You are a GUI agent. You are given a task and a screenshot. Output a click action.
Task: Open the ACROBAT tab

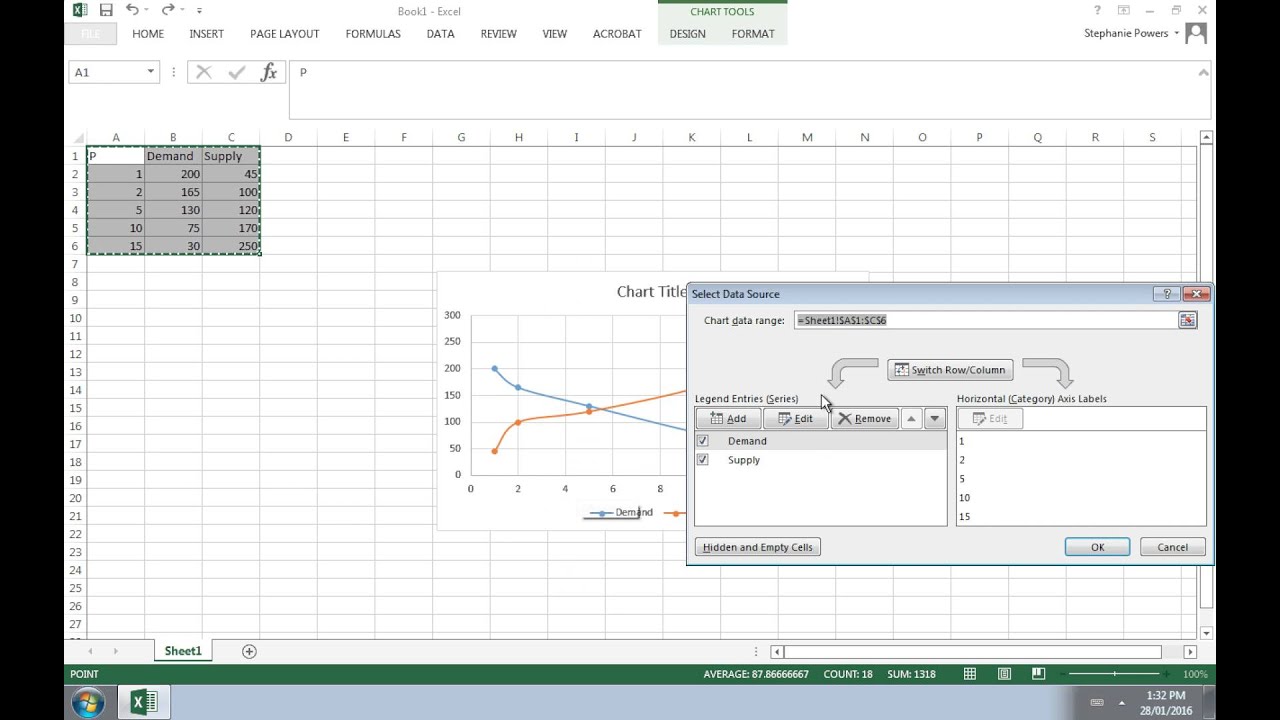click(x=617, y=34)
